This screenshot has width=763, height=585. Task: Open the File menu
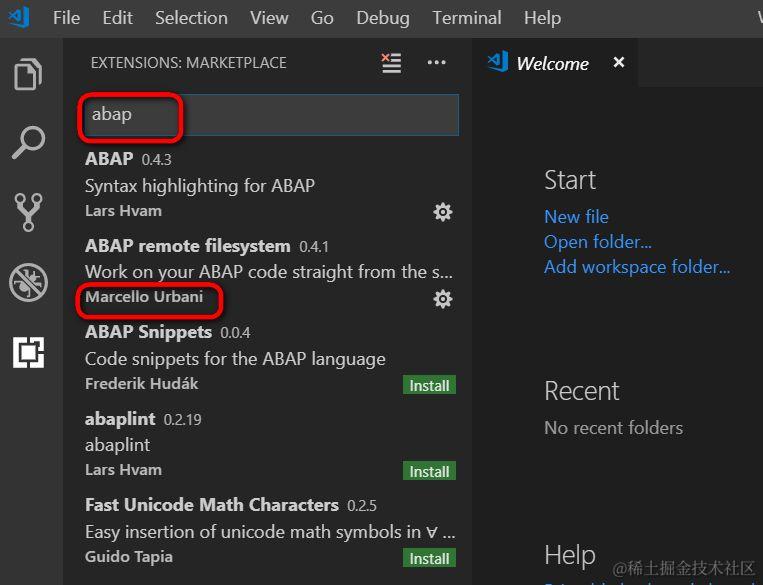66,18
